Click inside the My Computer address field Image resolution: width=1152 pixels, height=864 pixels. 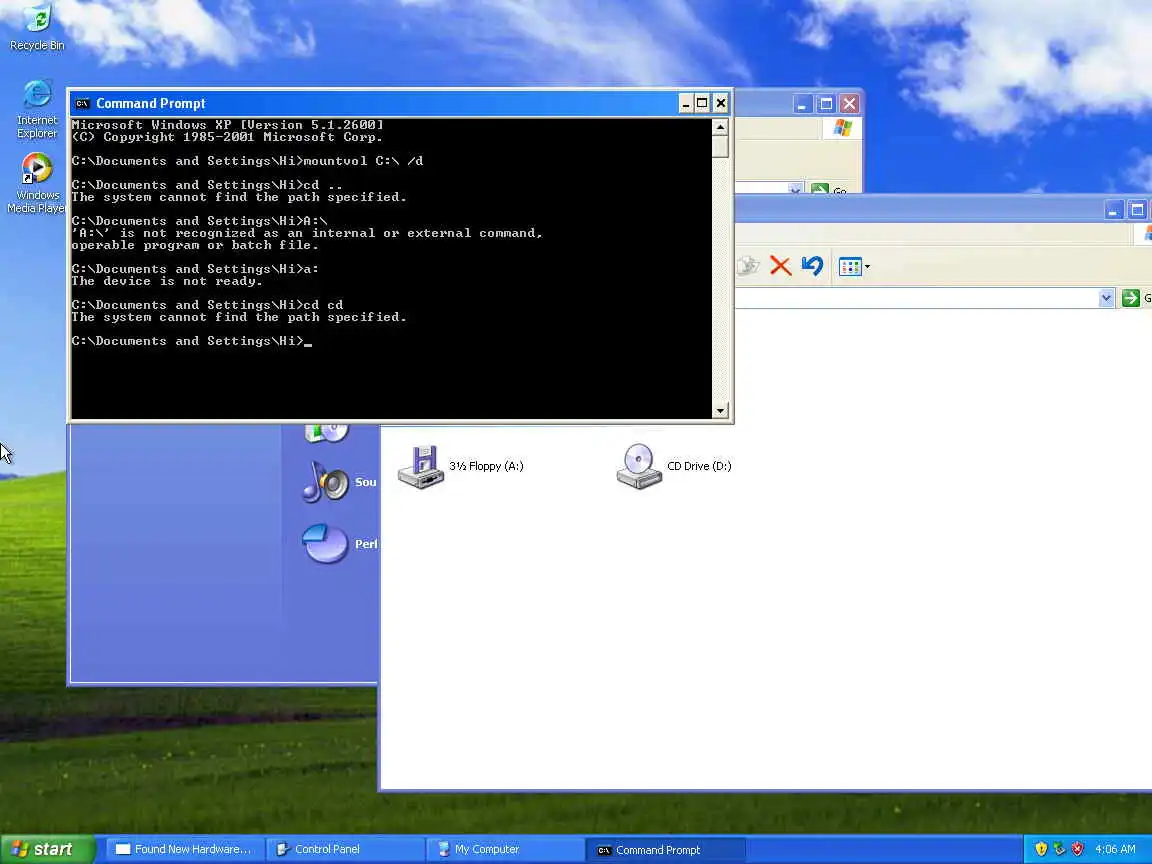(917, 298)
